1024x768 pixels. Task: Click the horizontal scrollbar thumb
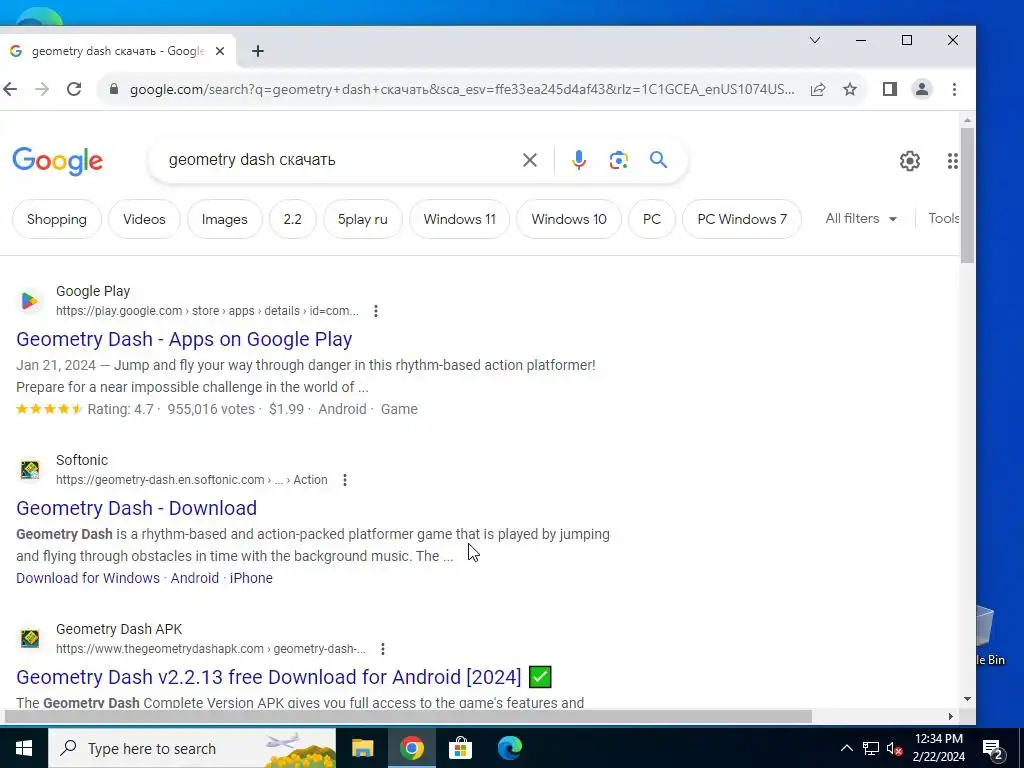pos(408,717)
